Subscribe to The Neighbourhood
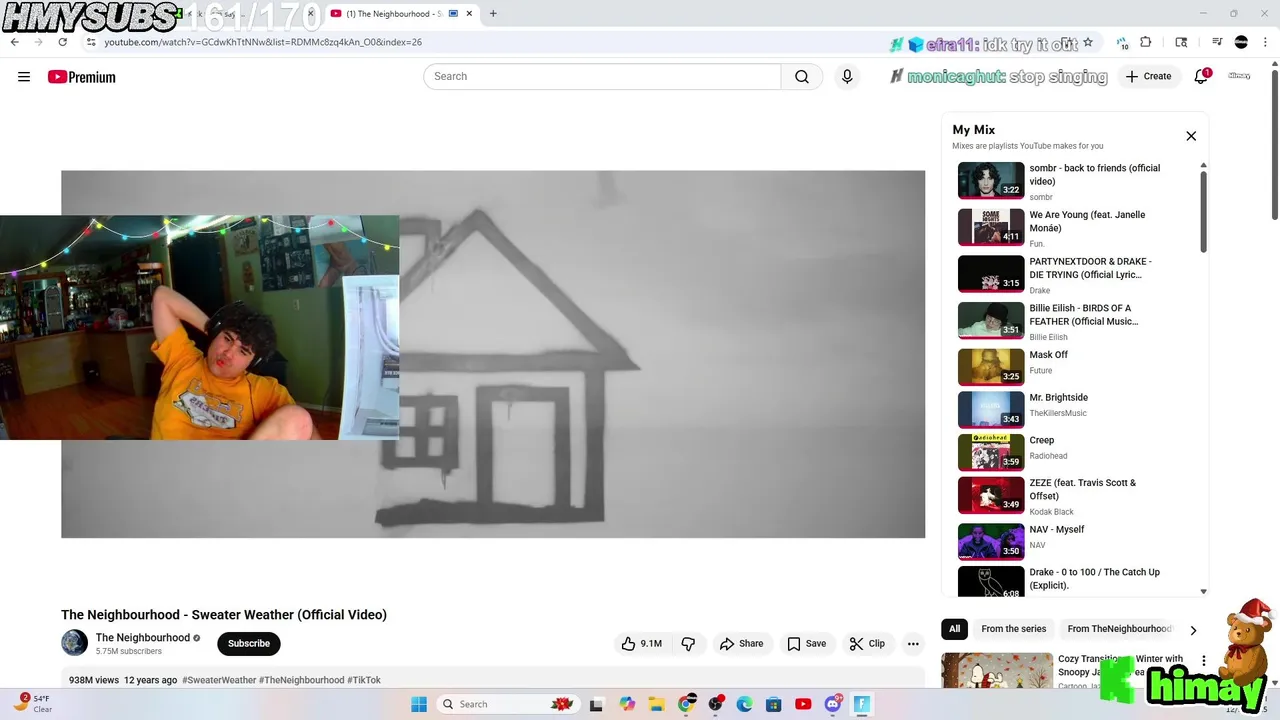Image resolution: width=1280 pixels, height=720 pixels. 249,644
